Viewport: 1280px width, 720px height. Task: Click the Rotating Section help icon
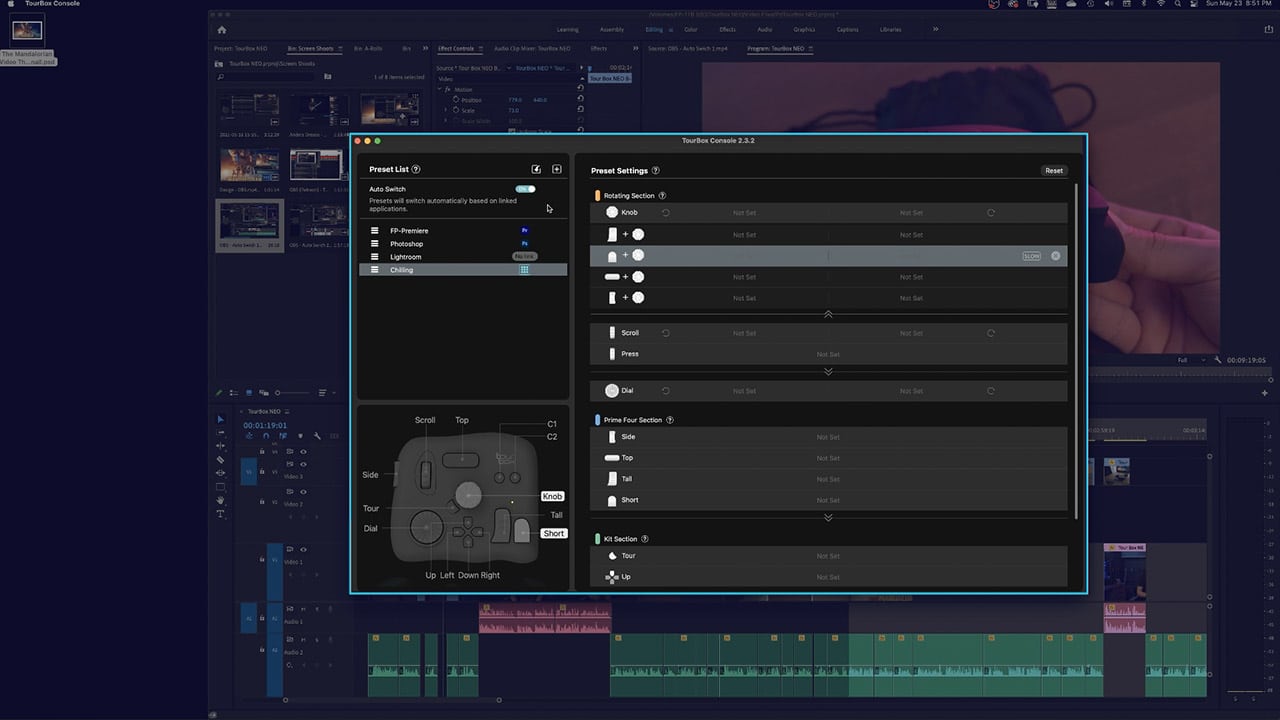[662, 196]
